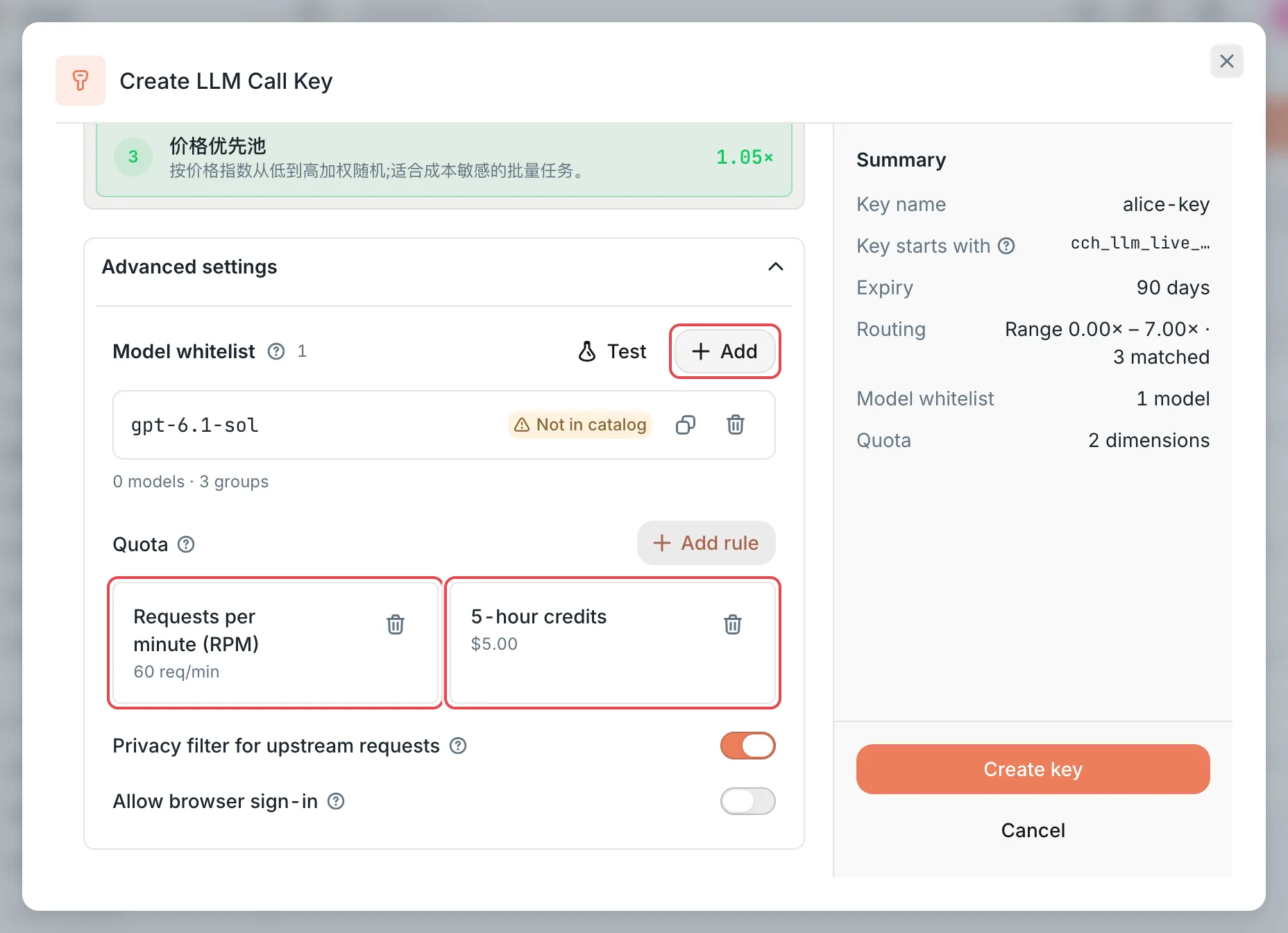Screen dimensions: 1288x933
Task: Show help for Allow browser sign-in
Action: tap(336, 801)
